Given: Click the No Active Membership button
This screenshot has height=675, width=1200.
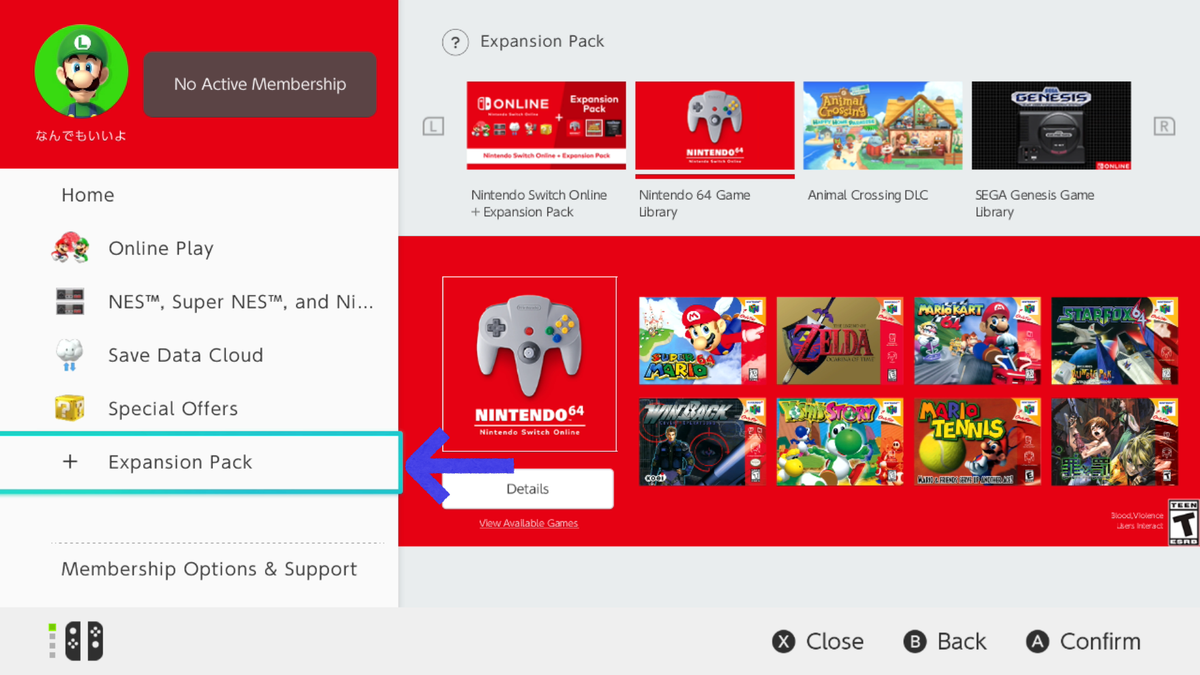Looking at the screenshot, I should click(x=260, y=84).
